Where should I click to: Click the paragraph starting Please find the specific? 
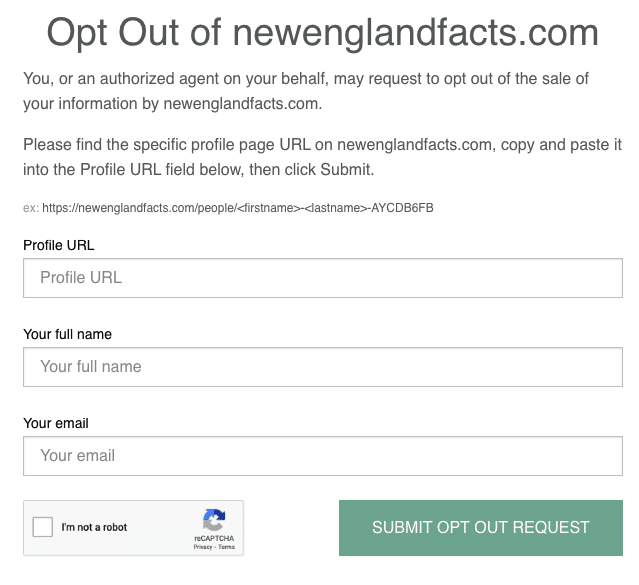tap(322, 157)
